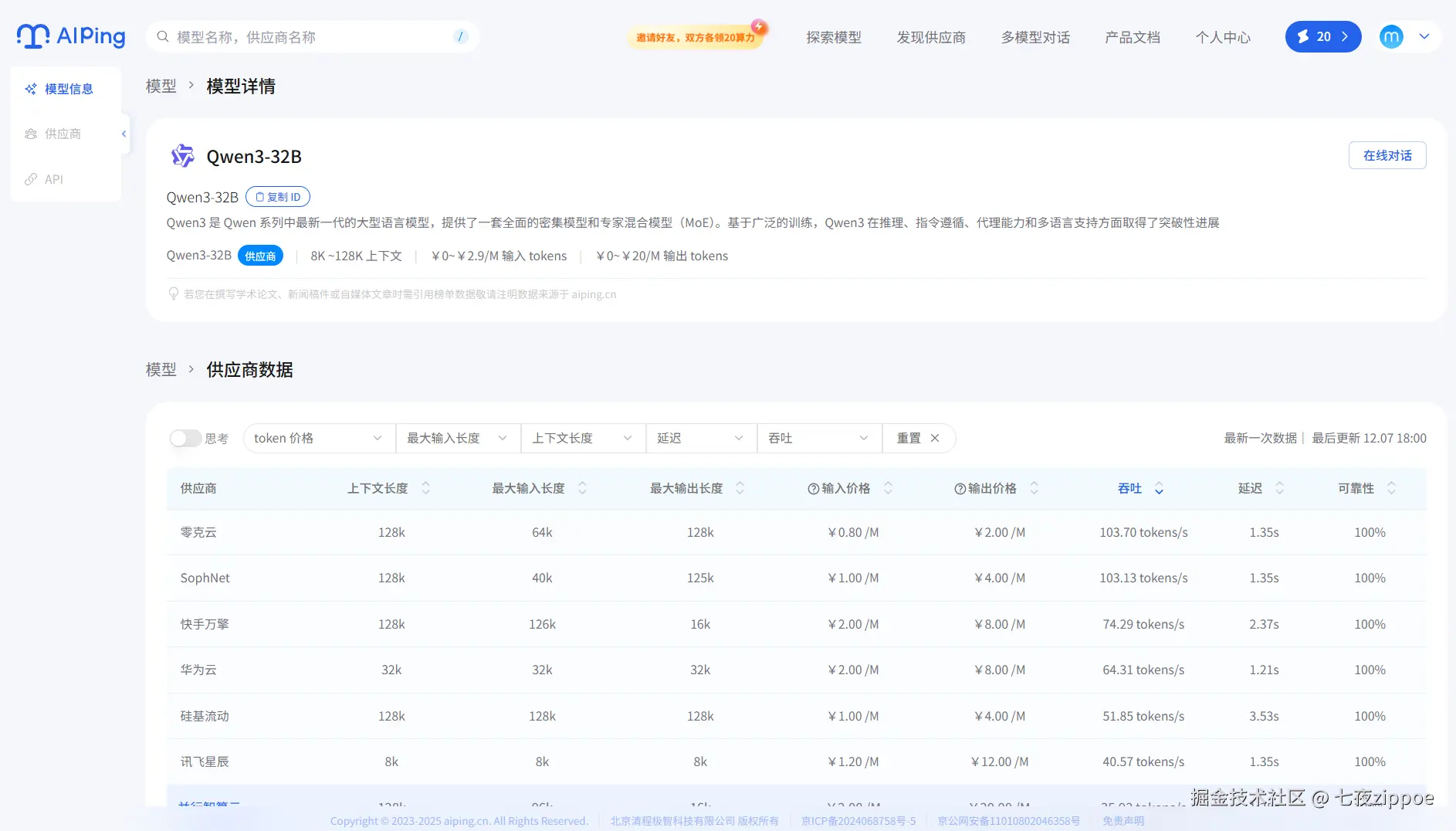Click the 最后更新 12.07 18:00 timestamp
The image size is (1456, 831).
pyautogui.click(x=1369, y=438)
